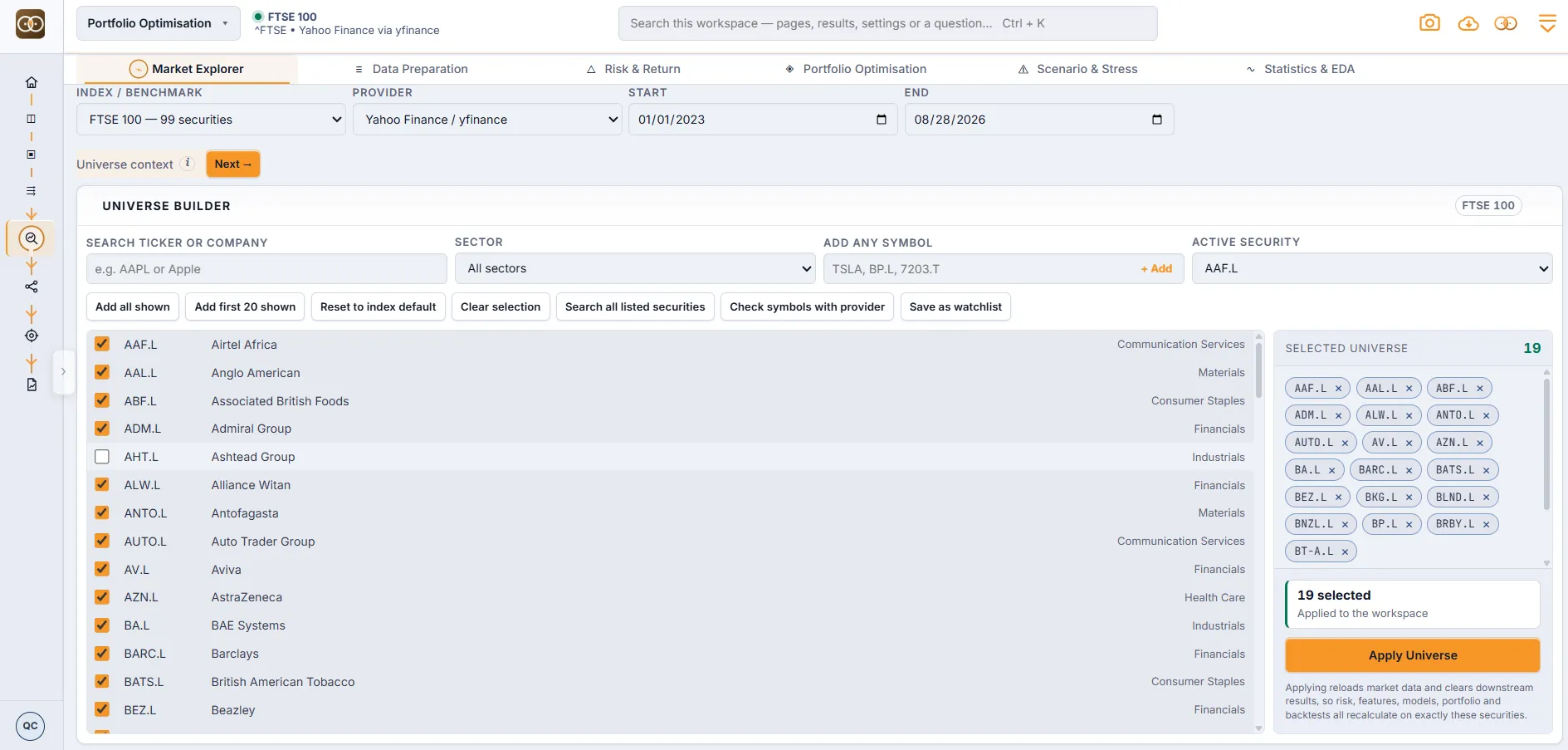Switch to the Data Preparation tab
This screenshot has height=750, width=1568.
pyautogui.click(x=411, y=69)
